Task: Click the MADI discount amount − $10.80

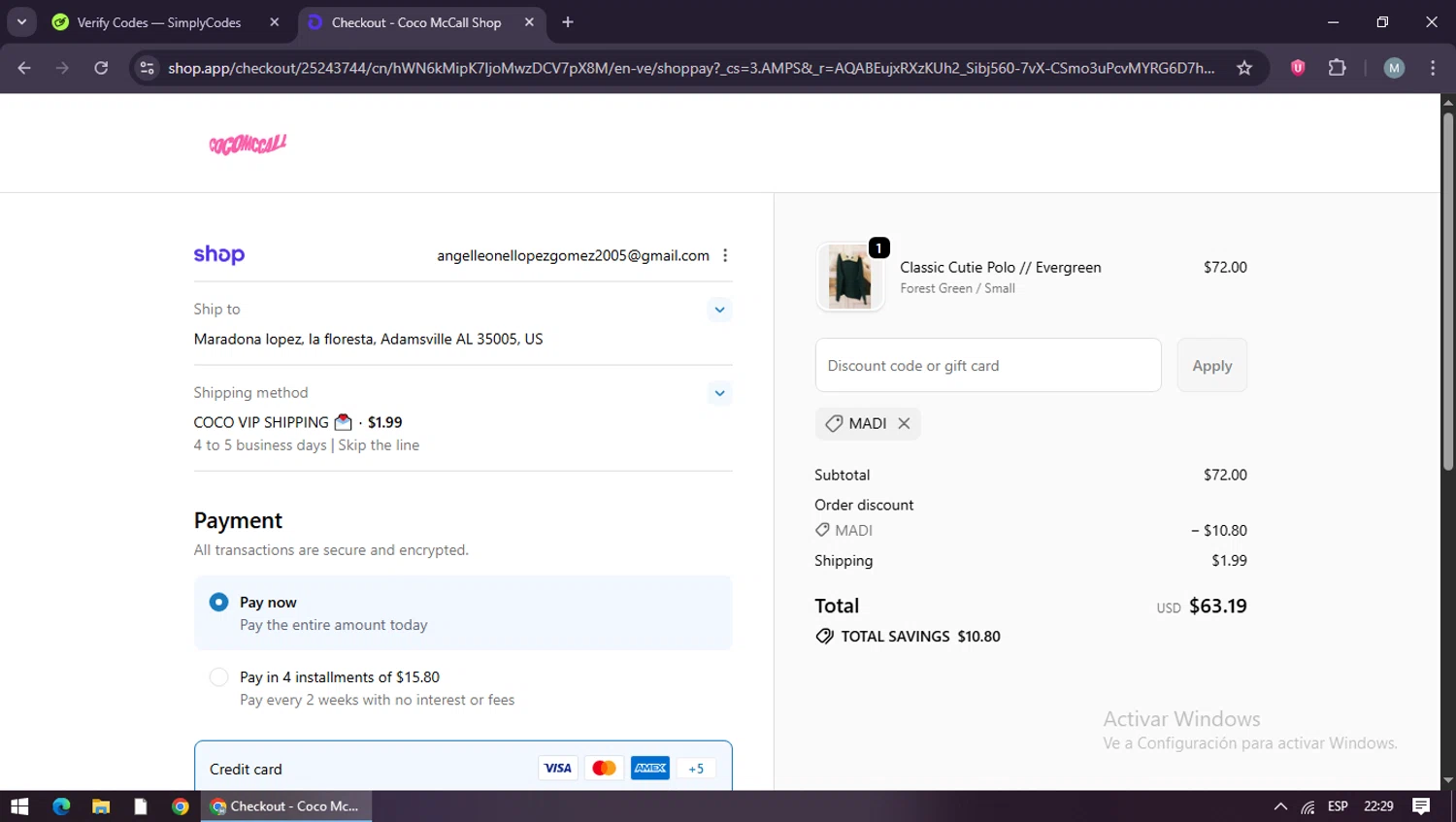Action: tap(1219, 531)
